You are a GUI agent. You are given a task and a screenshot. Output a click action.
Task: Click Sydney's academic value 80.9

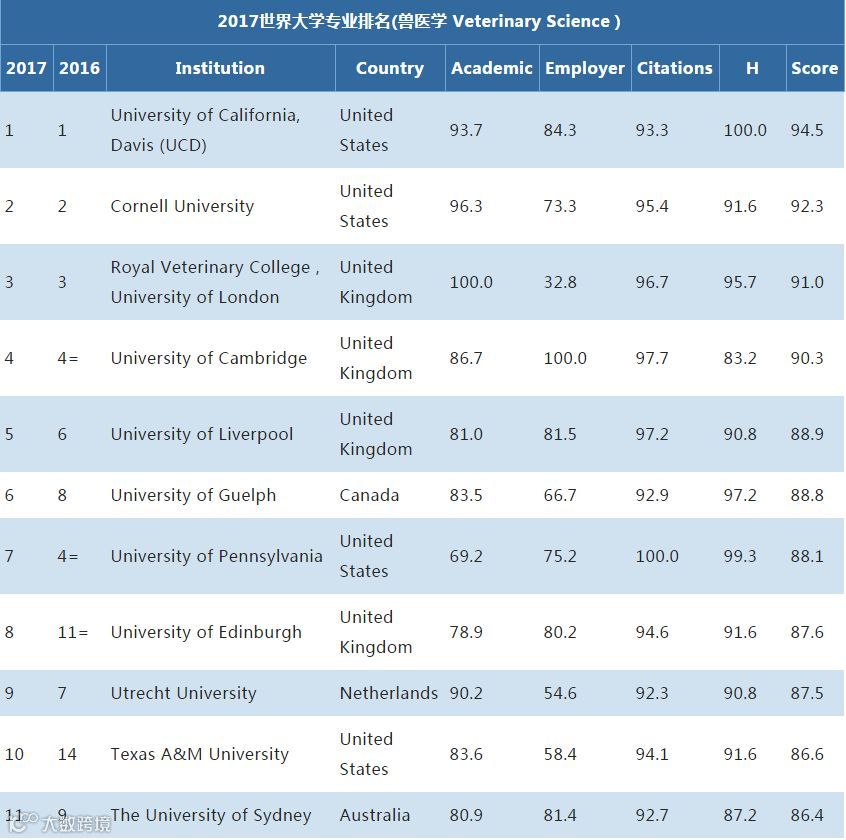click(x=466, y=815)
